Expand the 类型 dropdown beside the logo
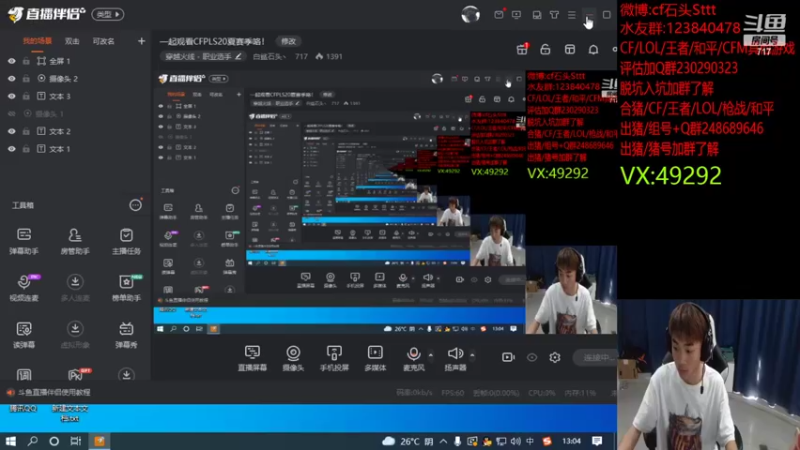This screenshot has height=450, width=800. (108, 14)
